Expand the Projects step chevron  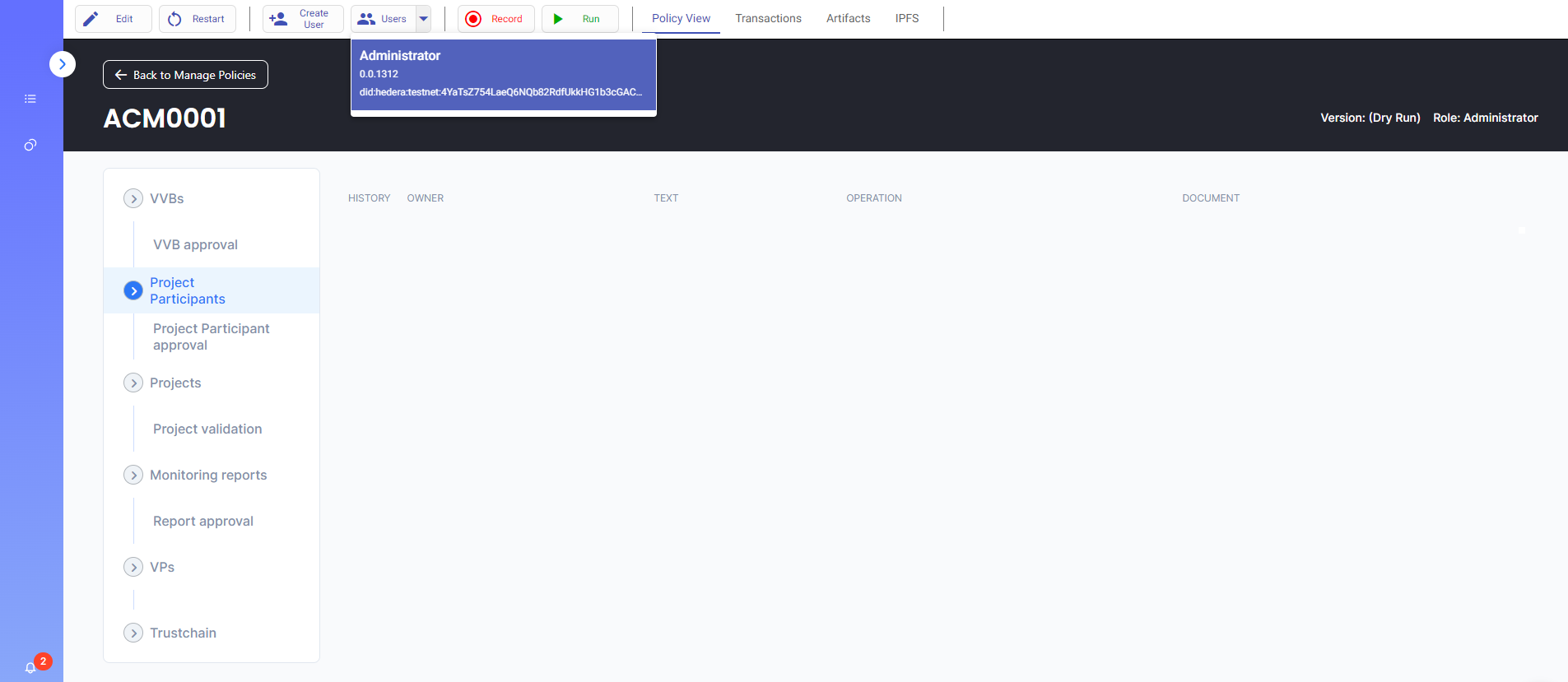(x=133, y=383)
